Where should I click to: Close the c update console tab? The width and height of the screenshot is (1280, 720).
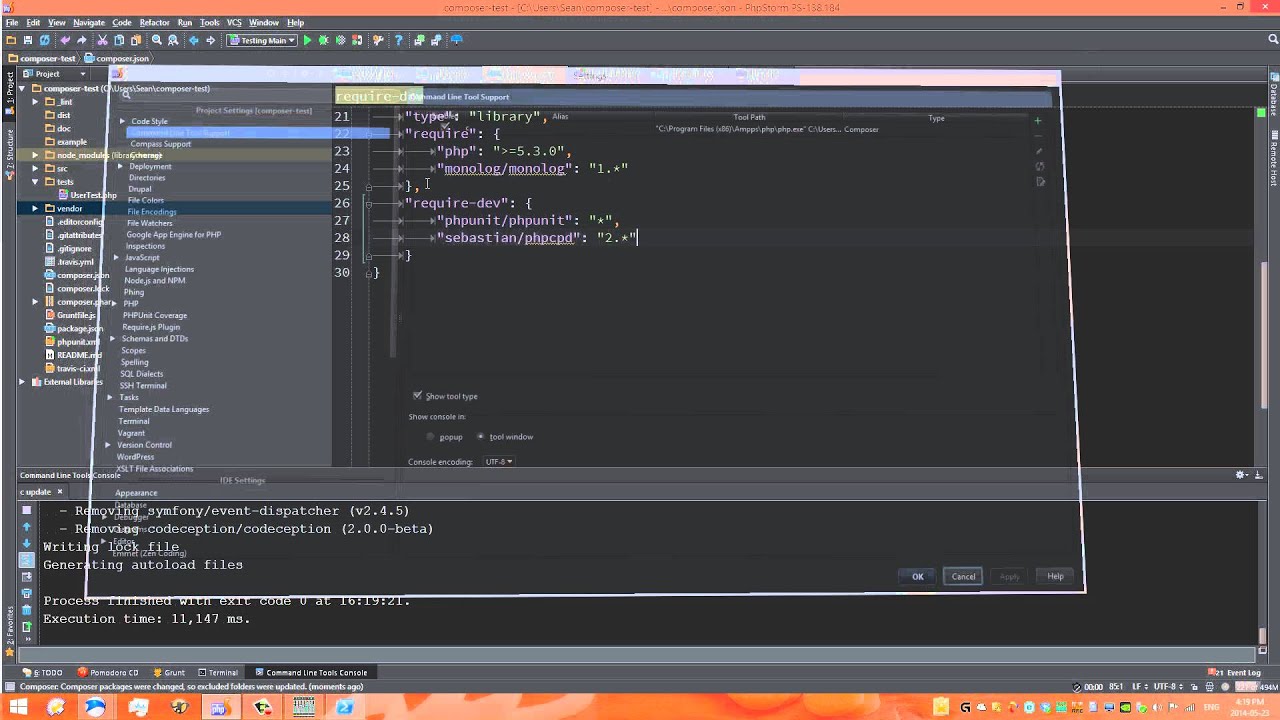pos(59,492)
